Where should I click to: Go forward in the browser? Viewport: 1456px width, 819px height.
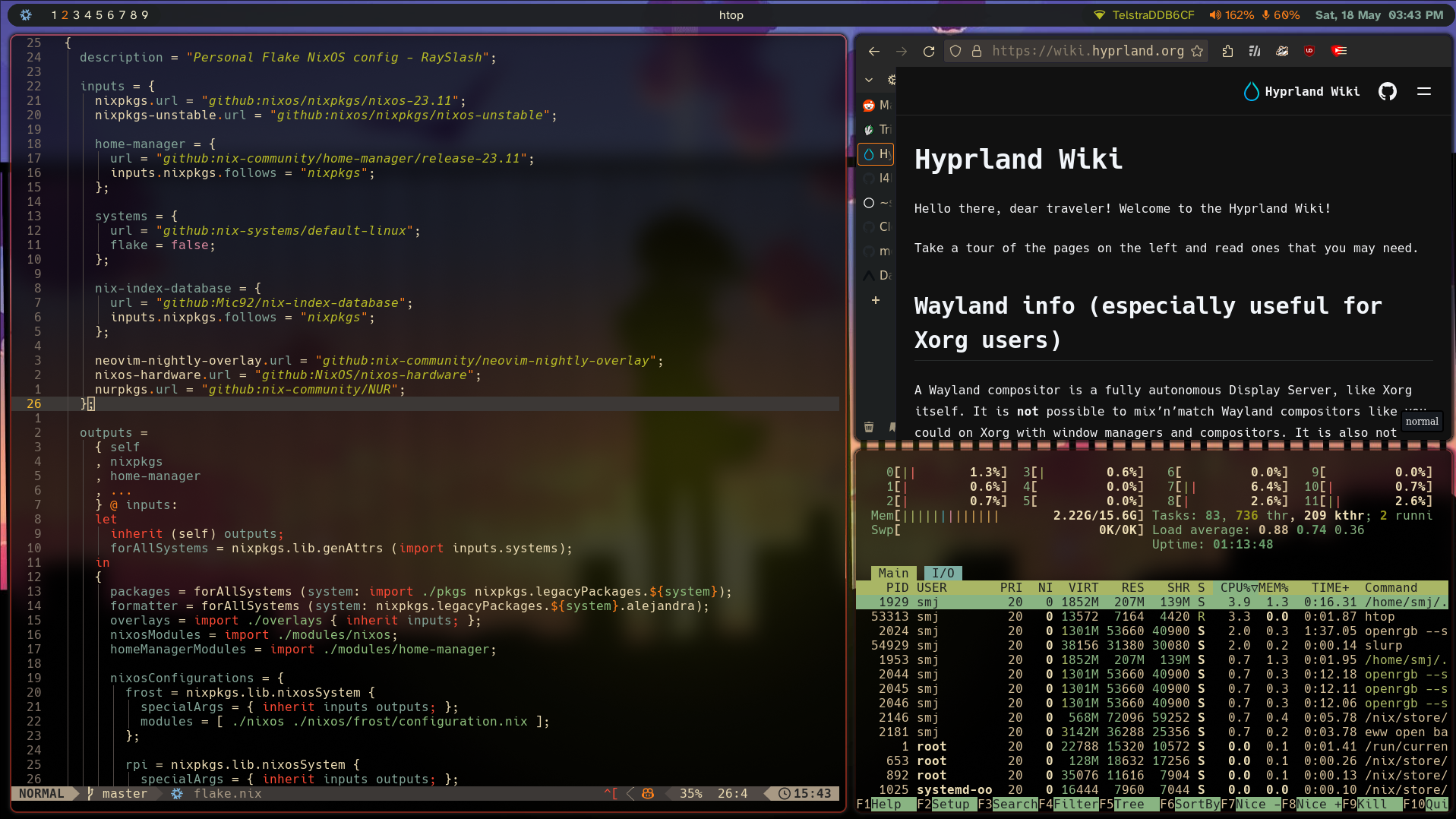coord(902,51)
